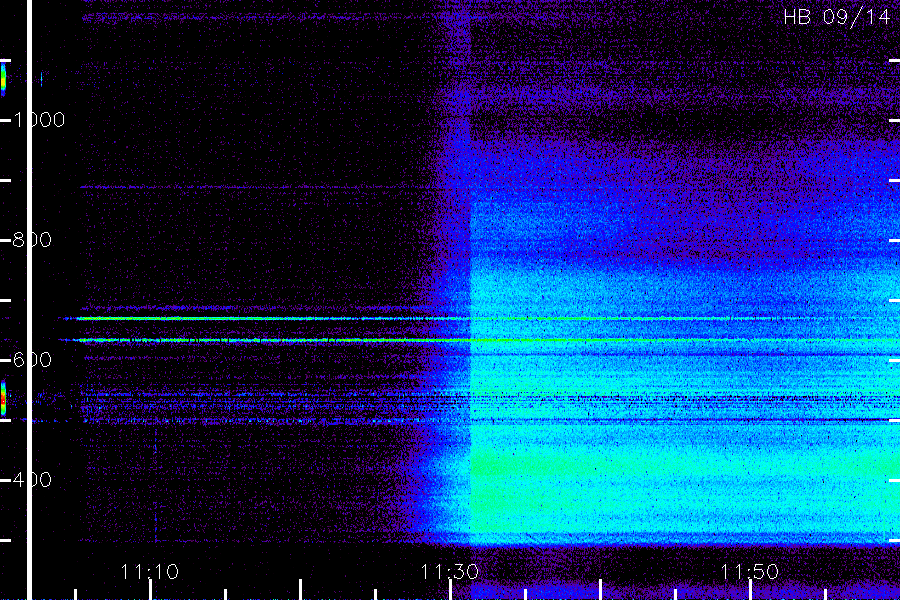Click the 11:50 time axis label

coord(750,572)
